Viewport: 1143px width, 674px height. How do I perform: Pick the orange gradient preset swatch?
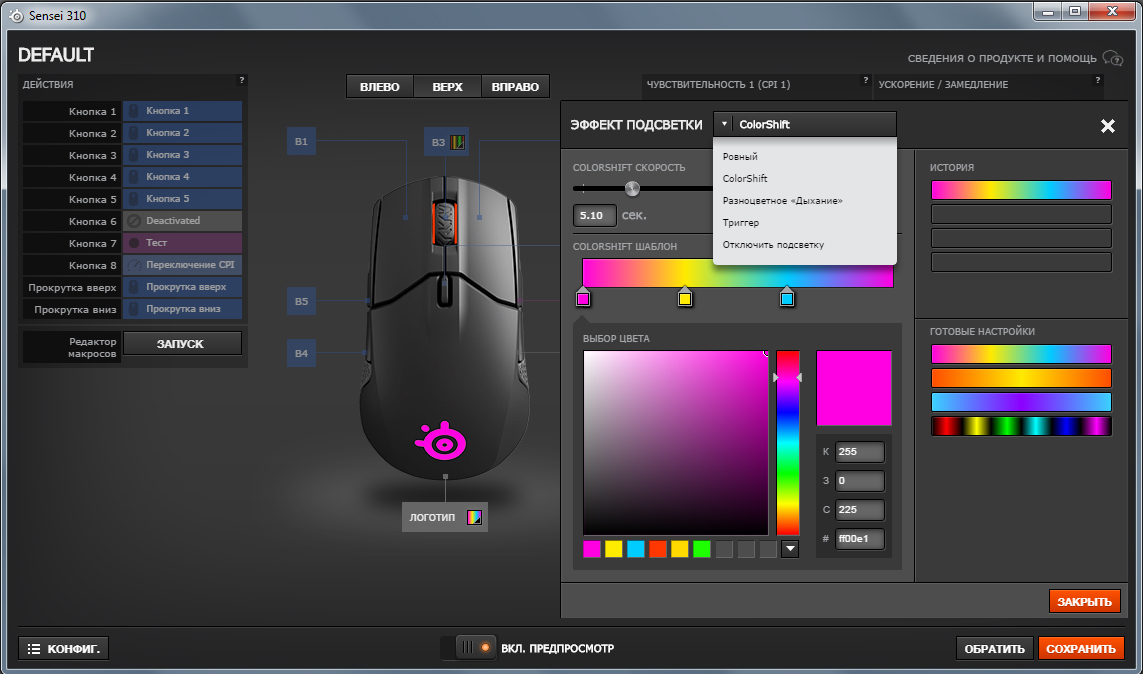tap(1021, 378)
